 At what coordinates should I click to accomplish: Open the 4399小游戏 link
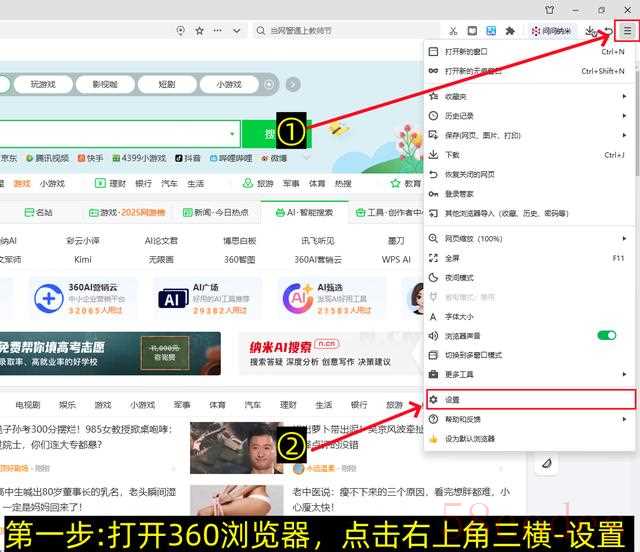[140, 158]
